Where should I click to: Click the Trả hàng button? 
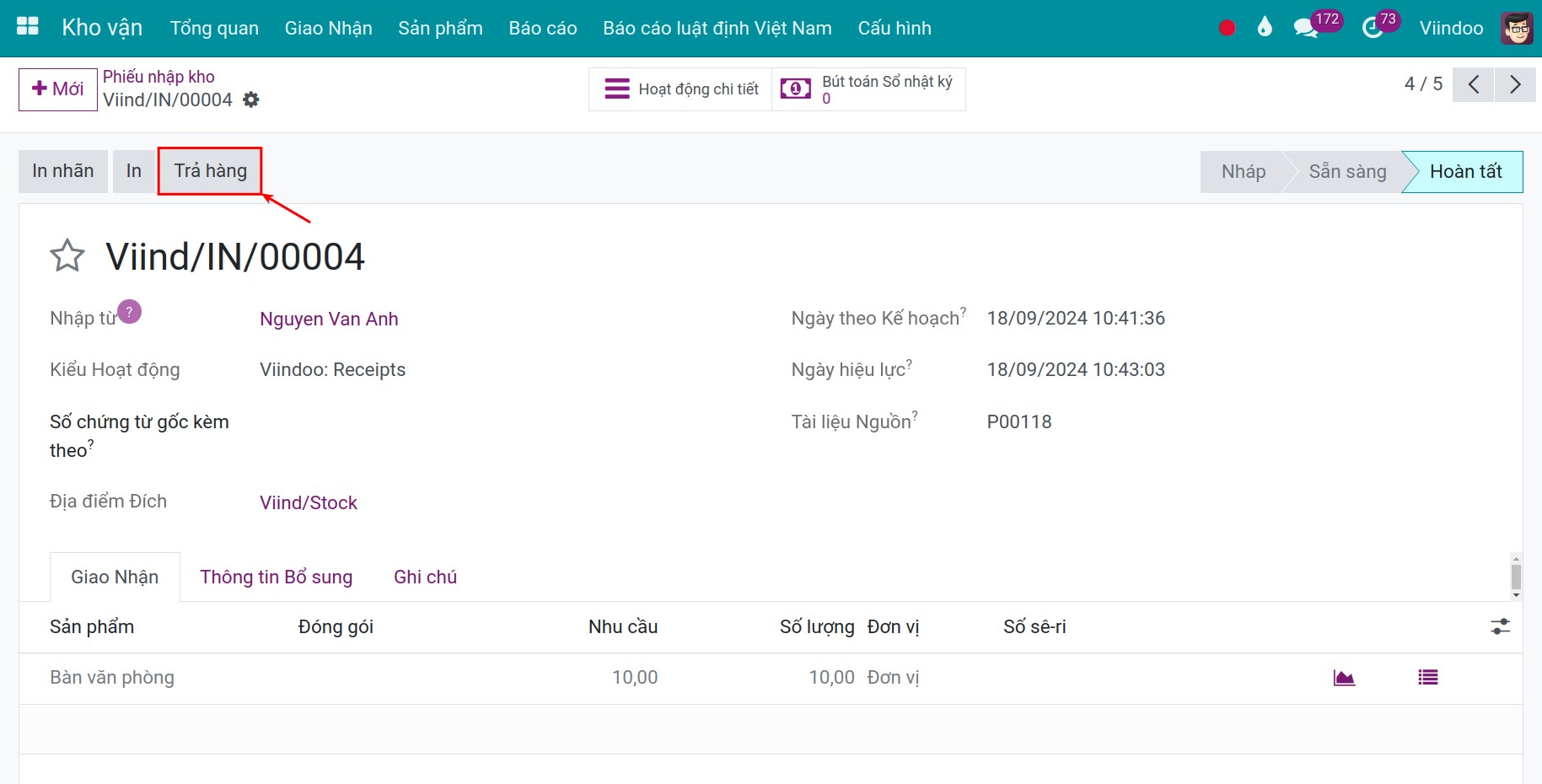click(210, 171)
